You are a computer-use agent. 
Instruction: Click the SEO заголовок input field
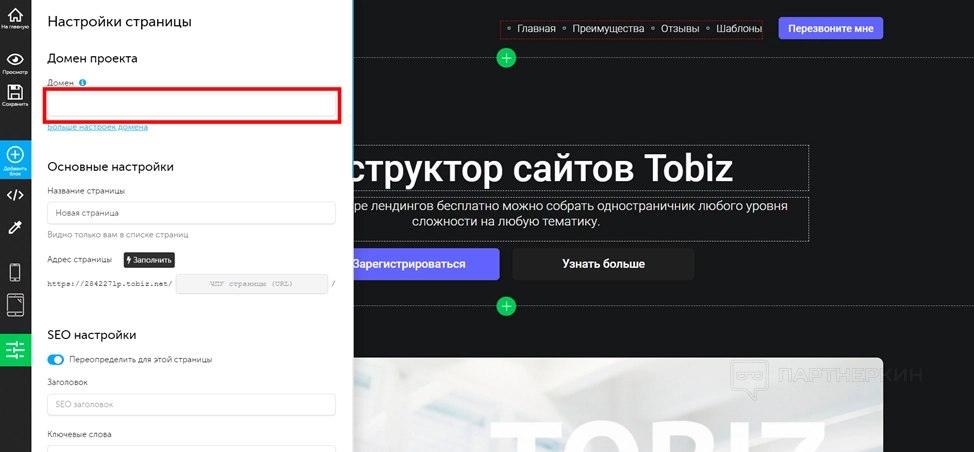coord(191,404)
